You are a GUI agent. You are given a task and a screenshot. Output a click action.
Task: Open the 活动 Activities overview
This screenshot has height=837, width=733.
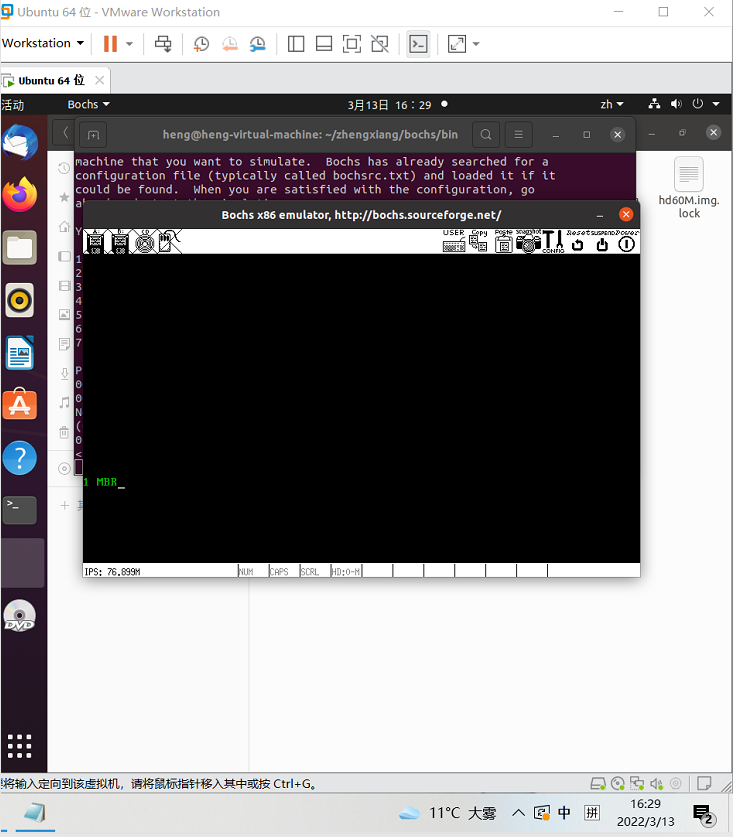(13, 105)
